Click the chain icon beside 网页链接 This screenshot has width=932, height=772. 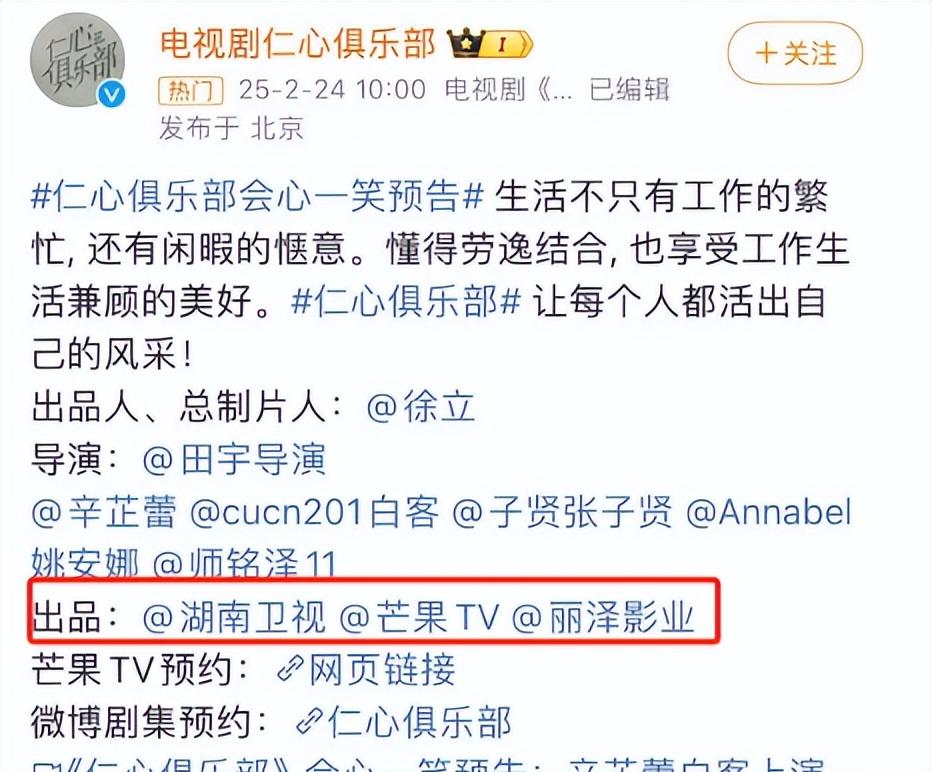291,670
